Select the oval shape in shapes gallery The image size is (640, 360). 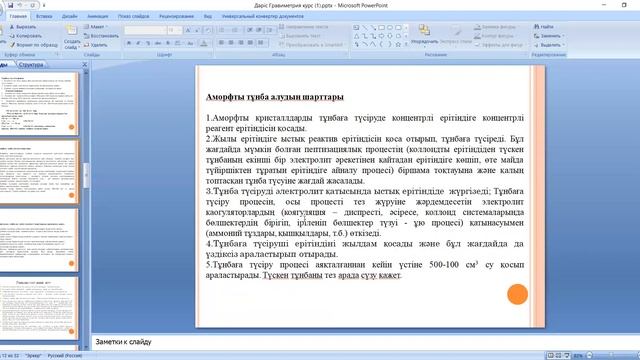(390, 28)
